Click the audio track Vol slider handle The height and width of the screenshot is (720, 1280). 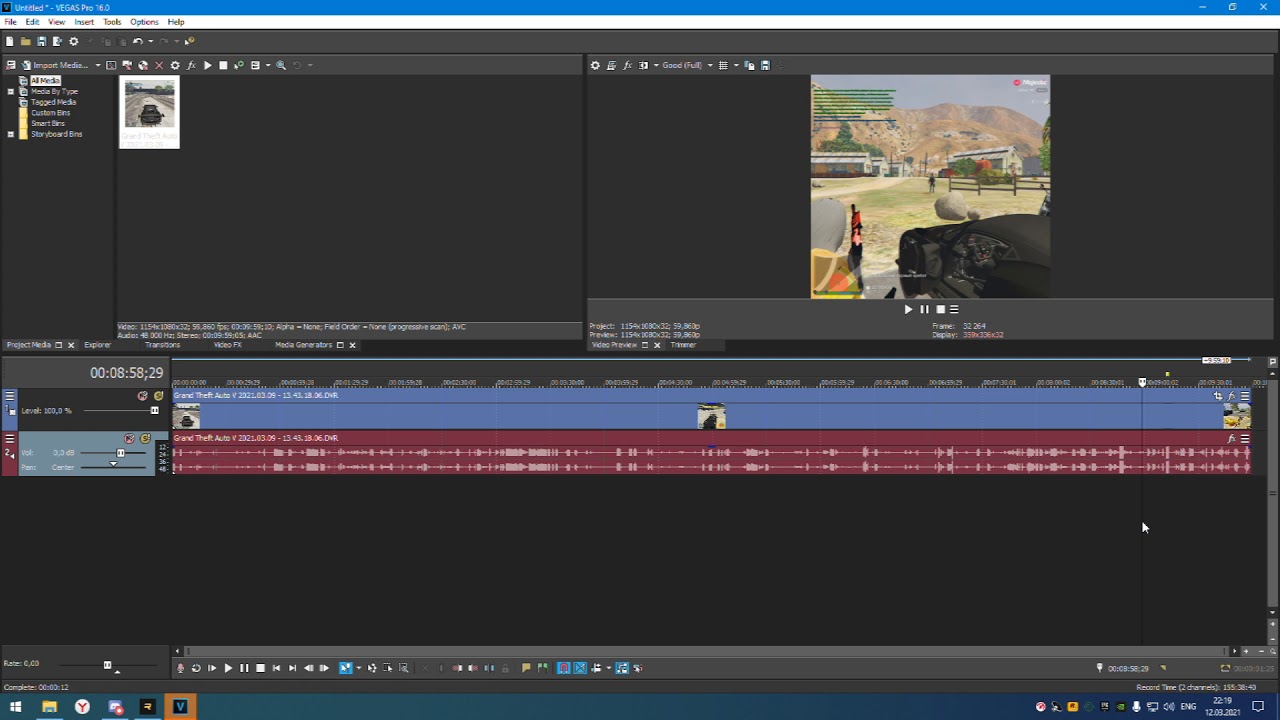click(x=120, y=453)
